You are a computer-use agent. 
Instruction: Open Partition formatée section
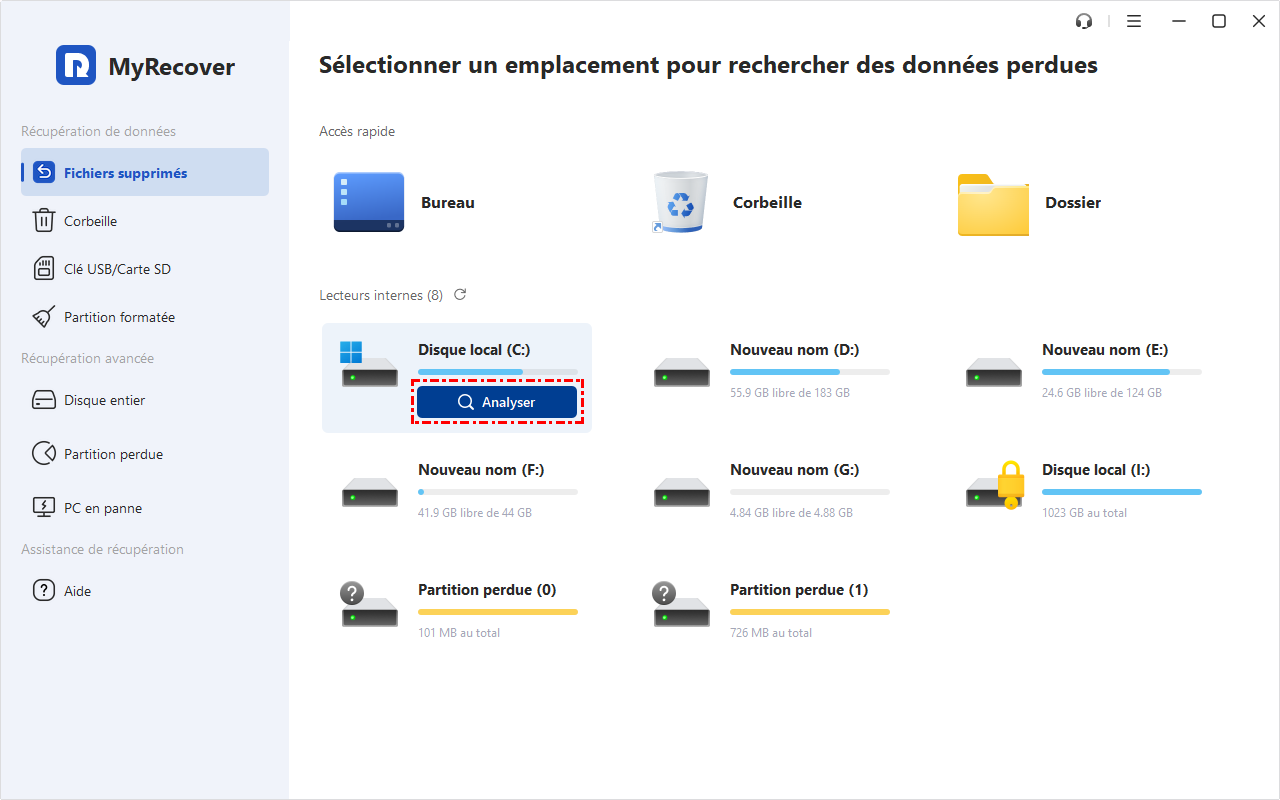pos(119,317)
